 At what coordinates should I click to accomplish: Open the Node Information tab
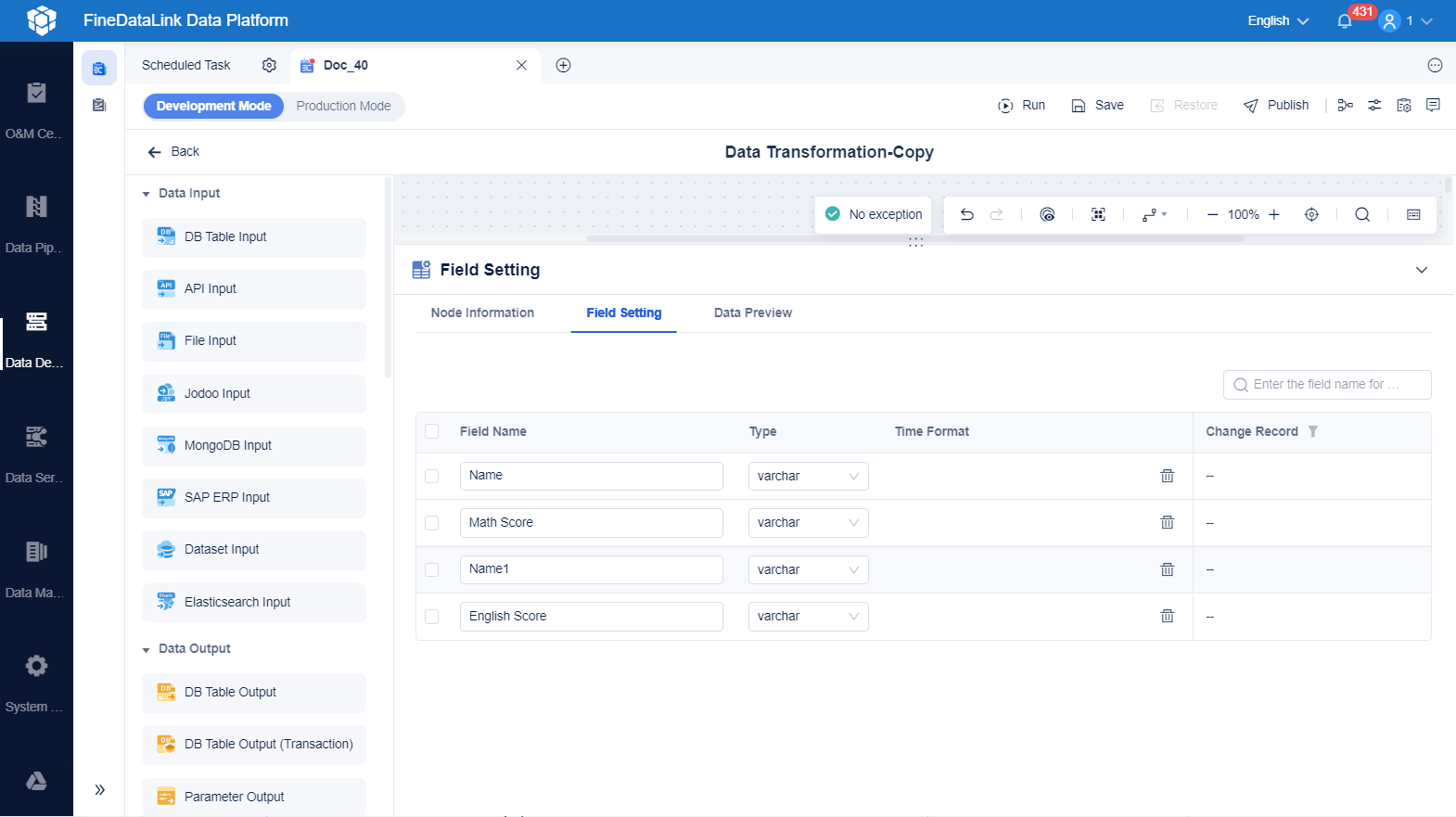pos(482,313)
